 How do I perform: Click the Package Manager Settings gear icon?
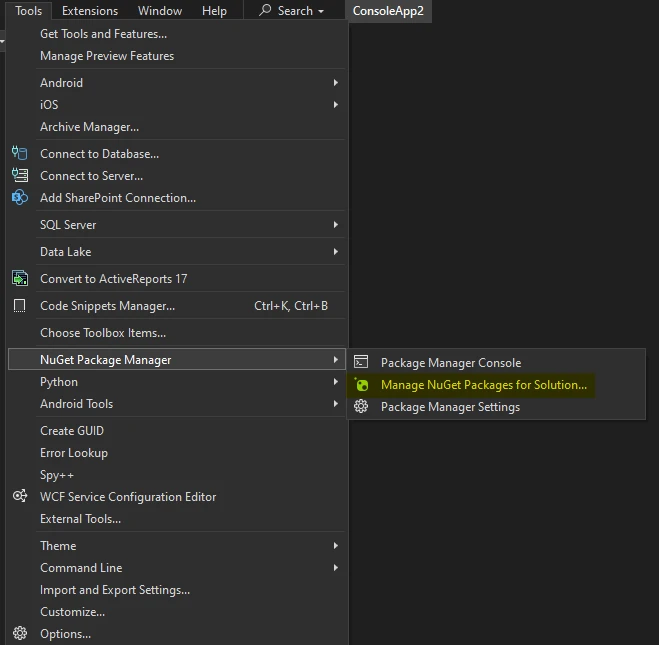pyautogui.click(x=361, y=407)
